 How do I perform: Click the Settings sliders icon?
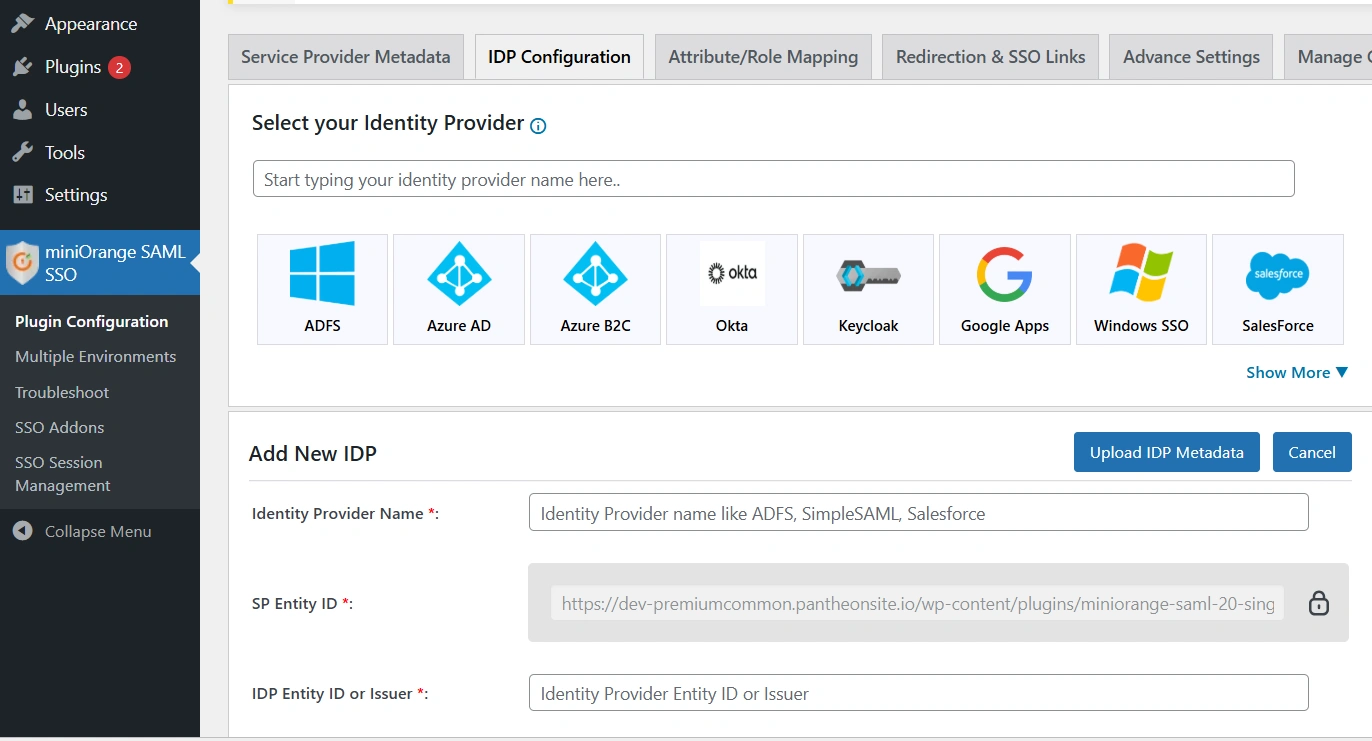pos(22,195)
